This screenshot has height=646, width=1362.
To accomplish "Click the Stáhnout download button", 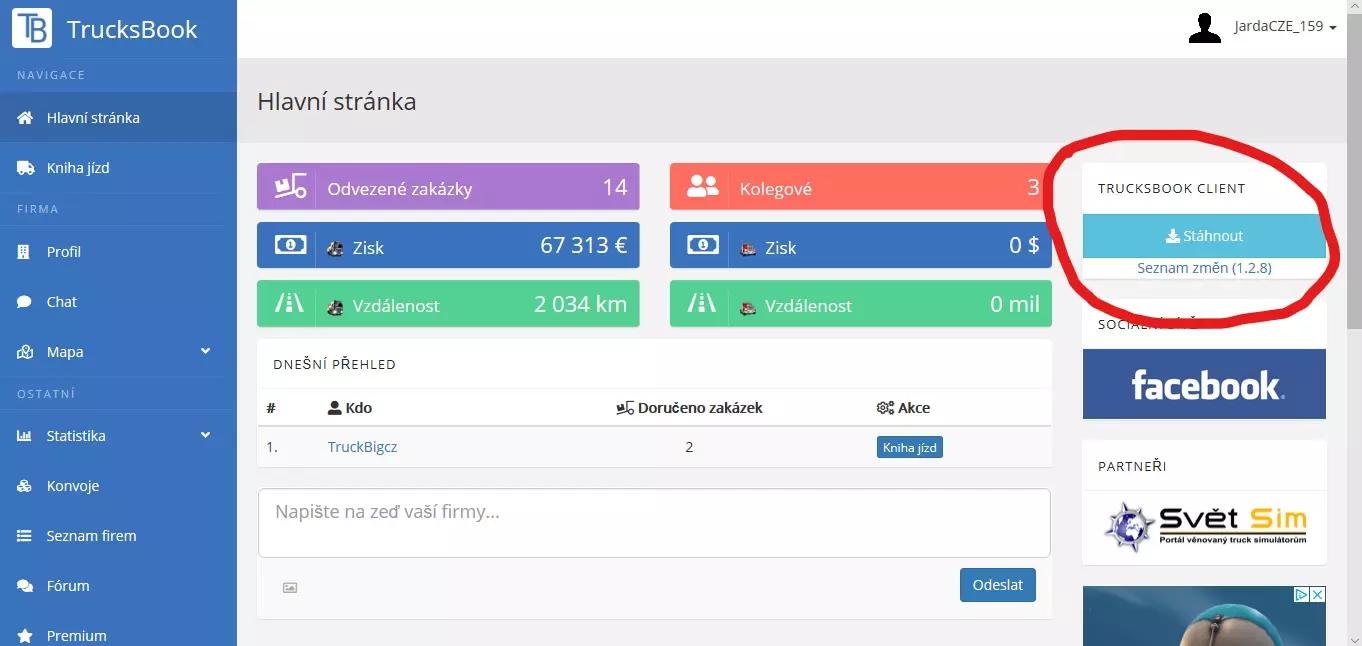I will (1204, 236).
